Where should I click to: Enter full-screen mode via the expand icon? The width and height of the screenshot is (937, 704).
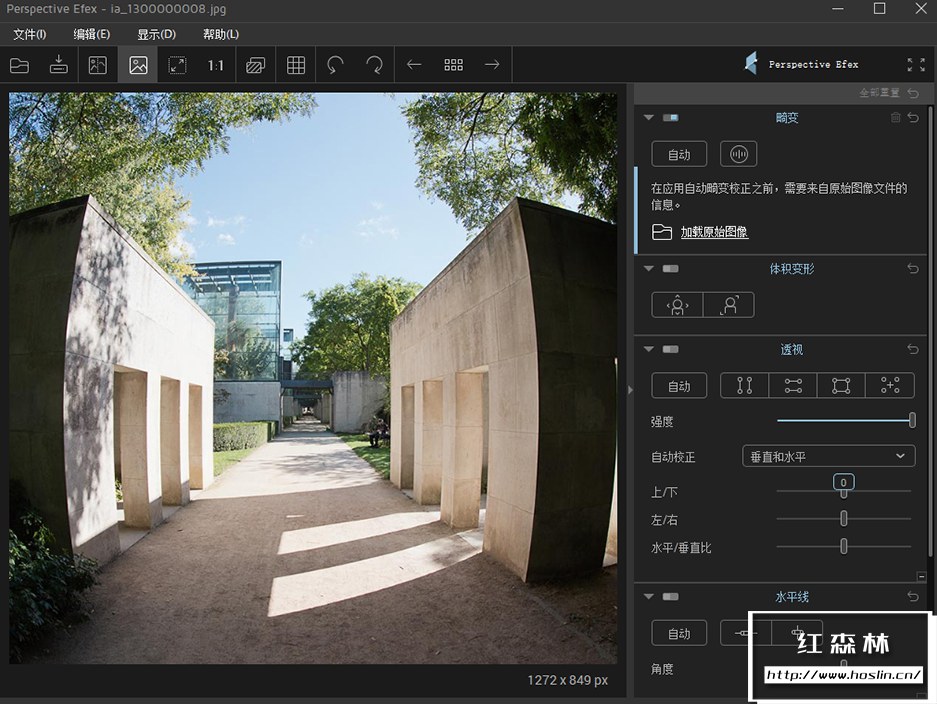coord(916,65)
